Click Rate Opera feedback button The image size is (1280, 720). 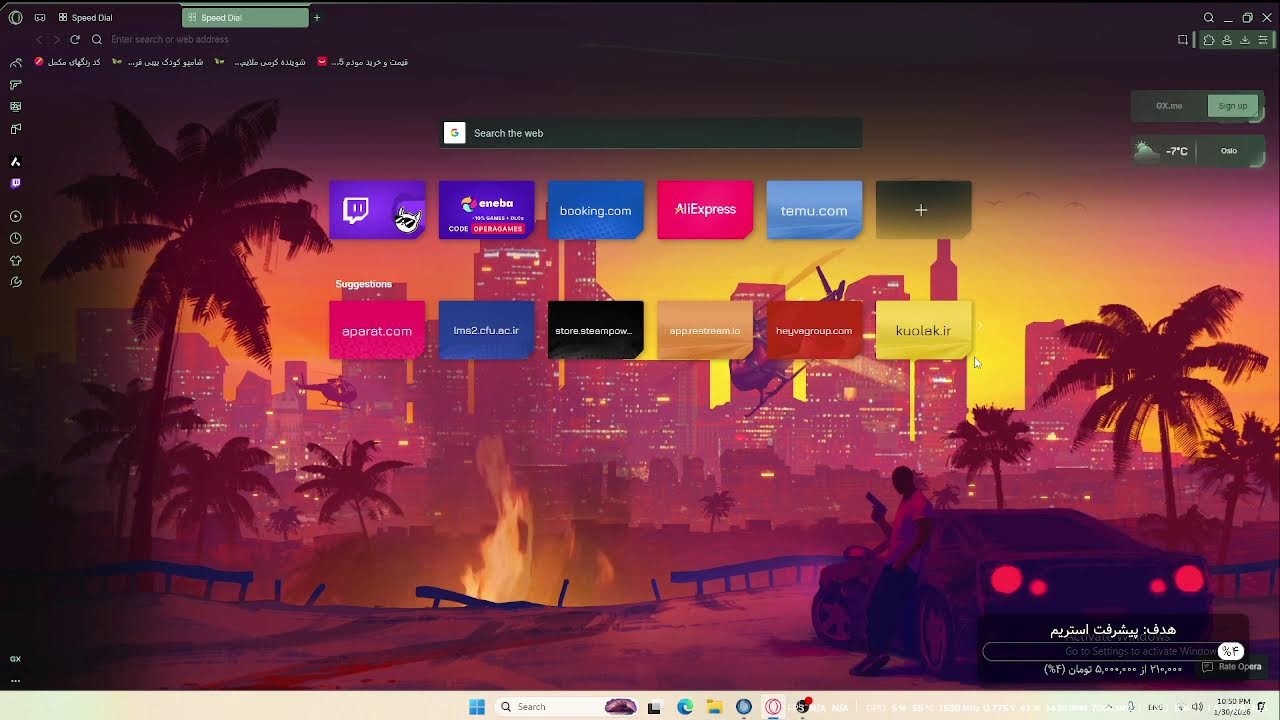pos(1232,667)
